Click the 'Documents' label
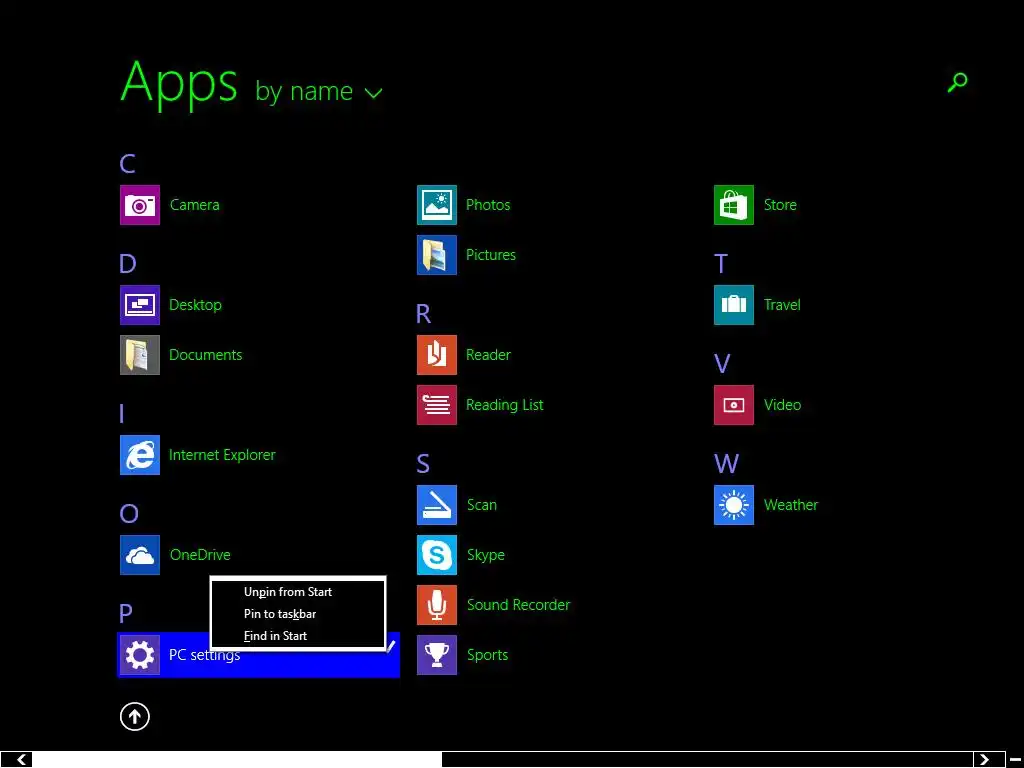Image resolution: width=1024 pixels, height=768 pixels. click(205, 355)
